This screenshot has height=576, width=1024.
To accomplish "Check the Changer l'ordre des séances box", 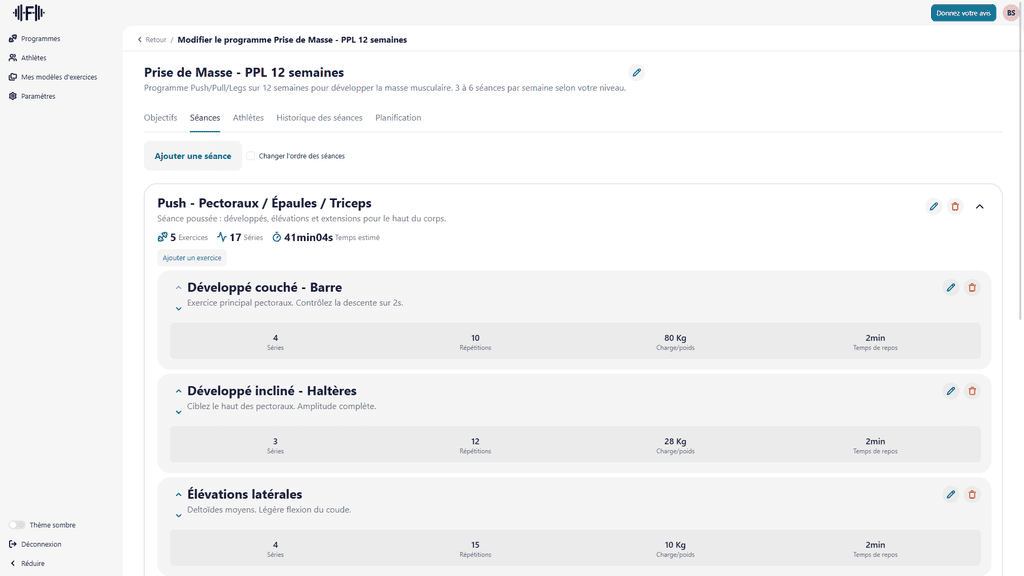I will 251,156.
